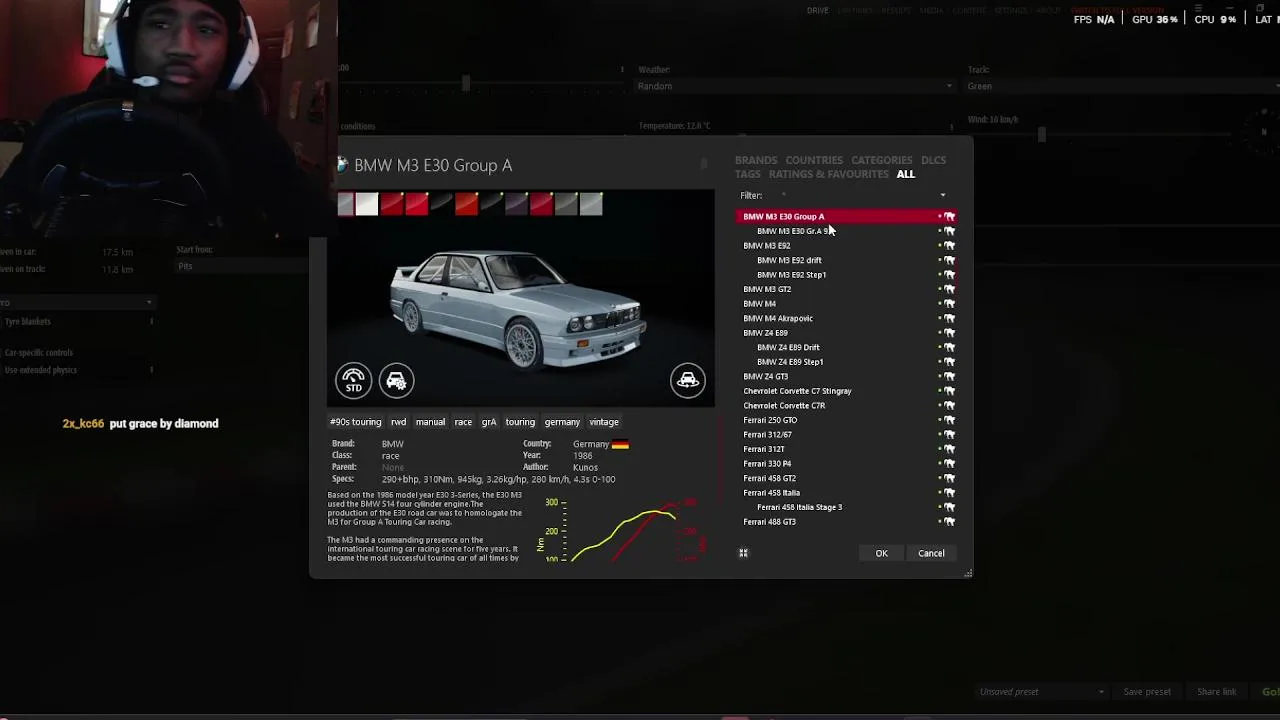Click horse icon on Ferrari 488 GT3 row
This screenshot has height=720, width=1280.
click(949, 521)
